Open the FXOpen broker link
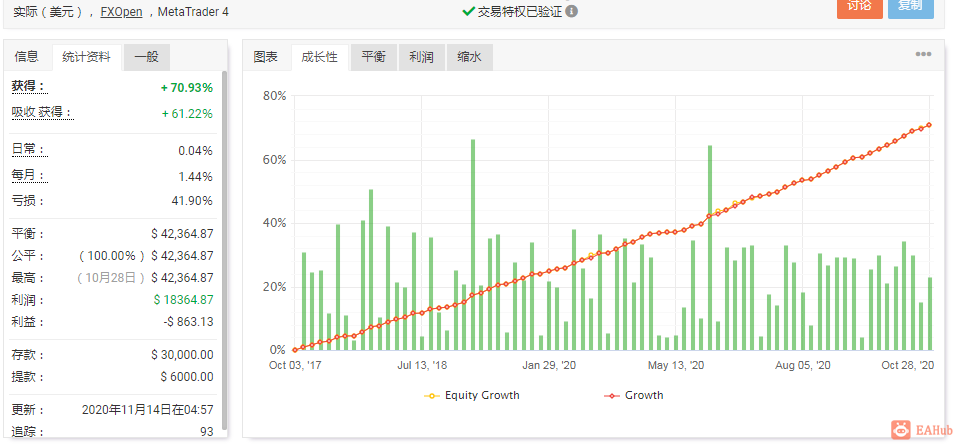962x445 pixels. pyautogui.click(x=121, y=12)
